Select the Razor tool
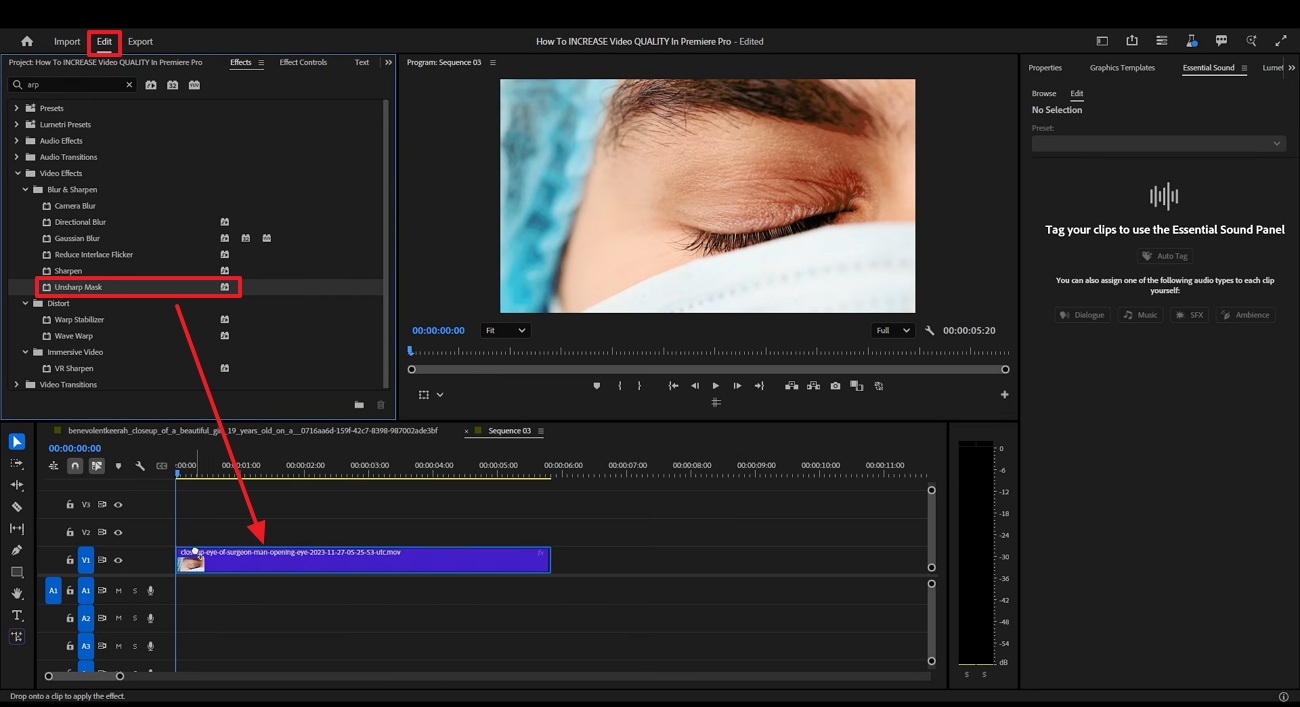Image resolution: width=1300 pixels, height=707 pixels. tap(17, 507)
